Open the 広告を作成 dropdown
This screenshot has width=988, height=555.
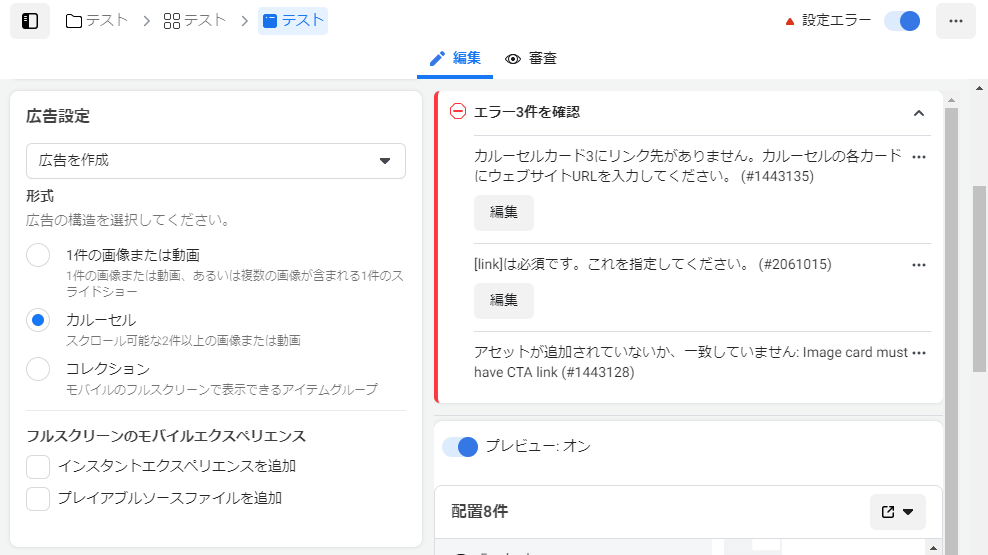tap(215, 161)
